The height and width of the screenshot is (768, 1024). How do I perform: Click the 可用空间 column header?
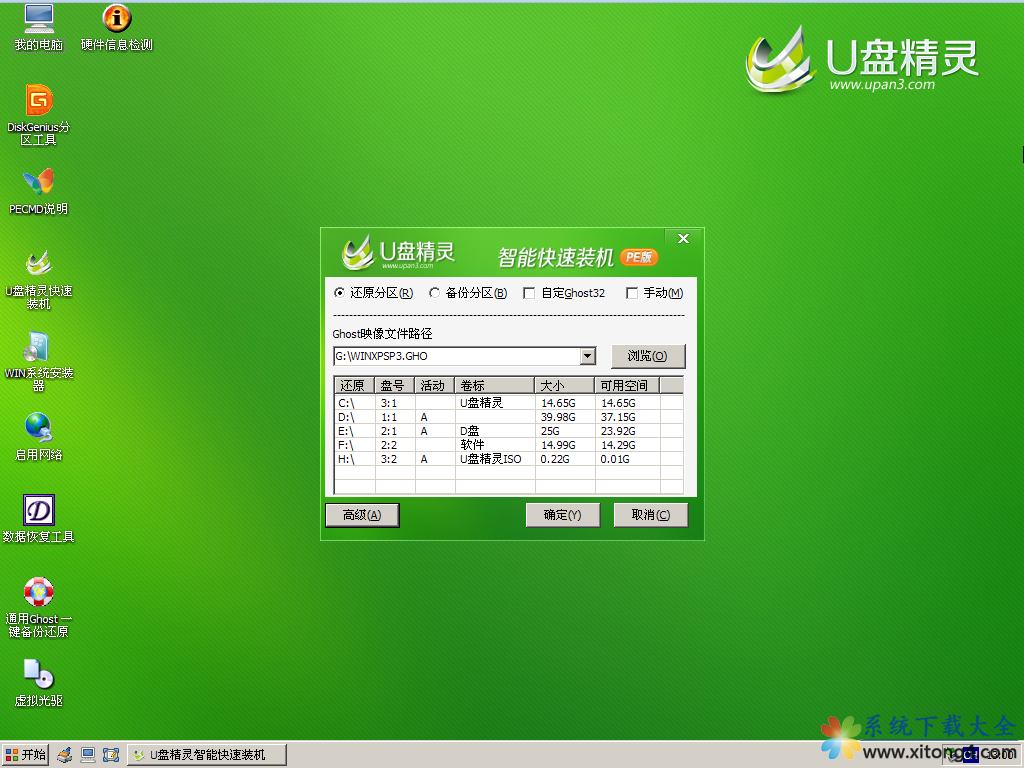coord(627,385)
